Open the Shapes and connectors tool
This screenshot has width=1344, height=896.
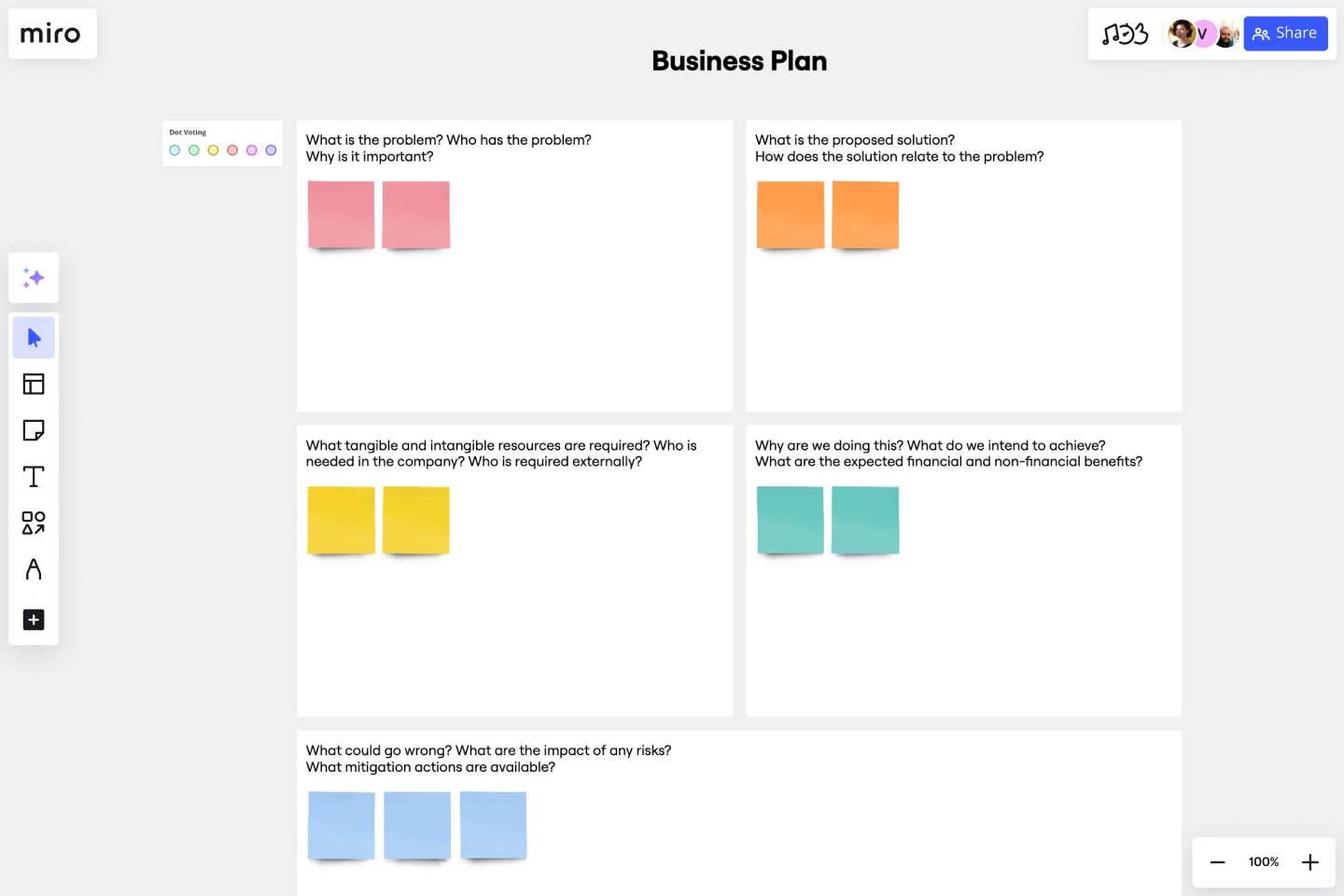coord(34,523)
